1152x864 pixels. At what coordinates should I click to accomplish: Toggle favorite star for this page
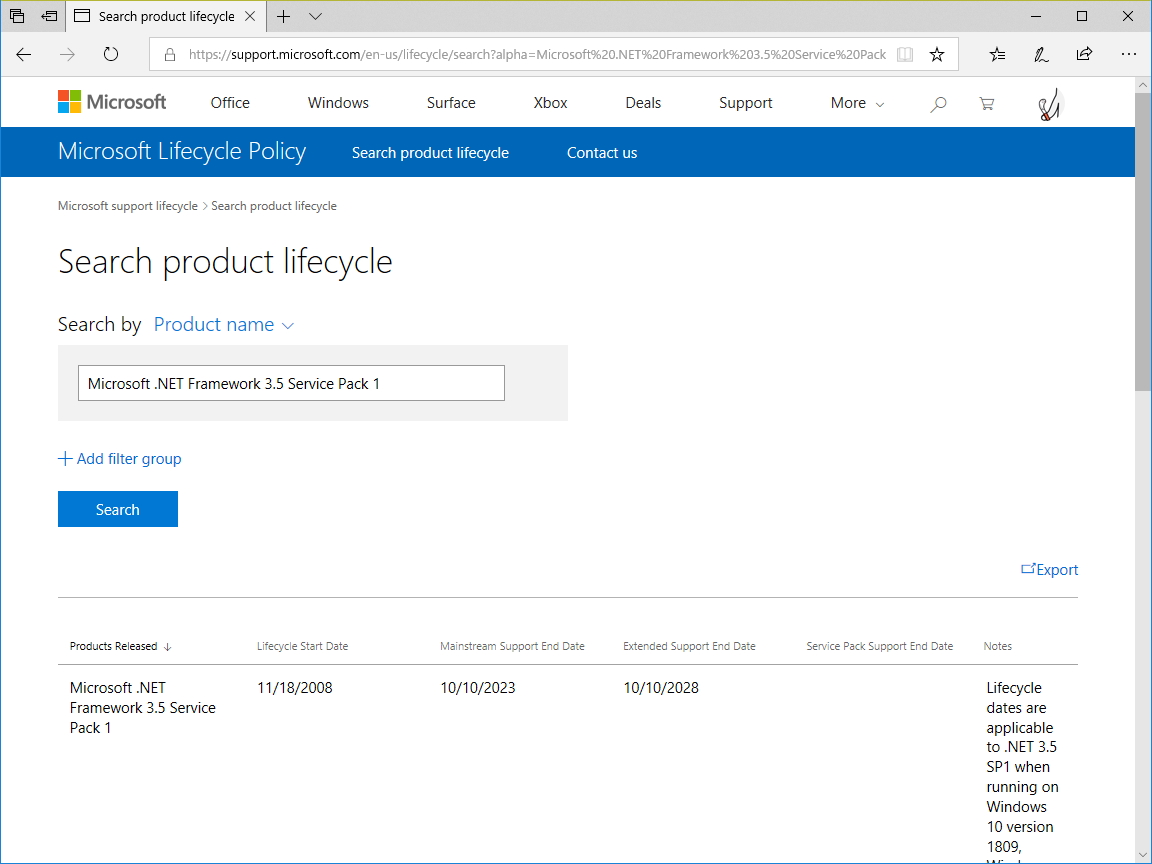coord(937,54)
